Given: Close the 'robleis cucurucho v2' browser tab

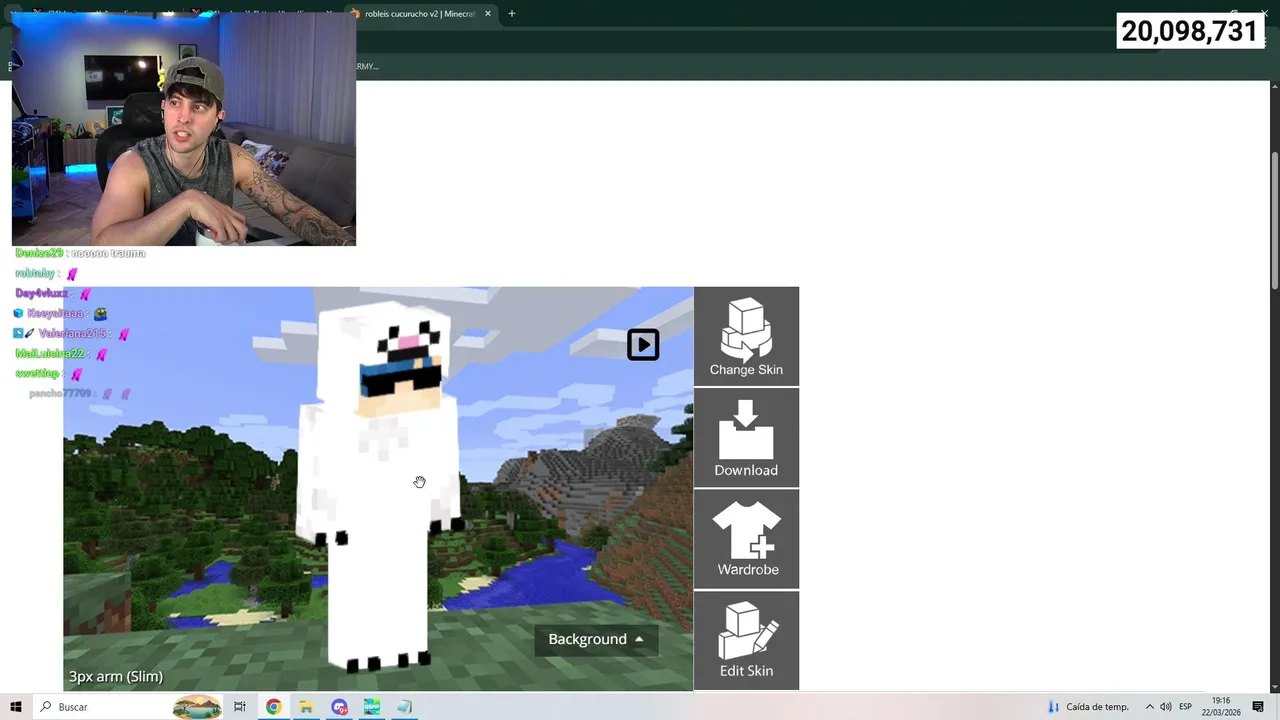Looking at the screenshot, I should point(488,14).
